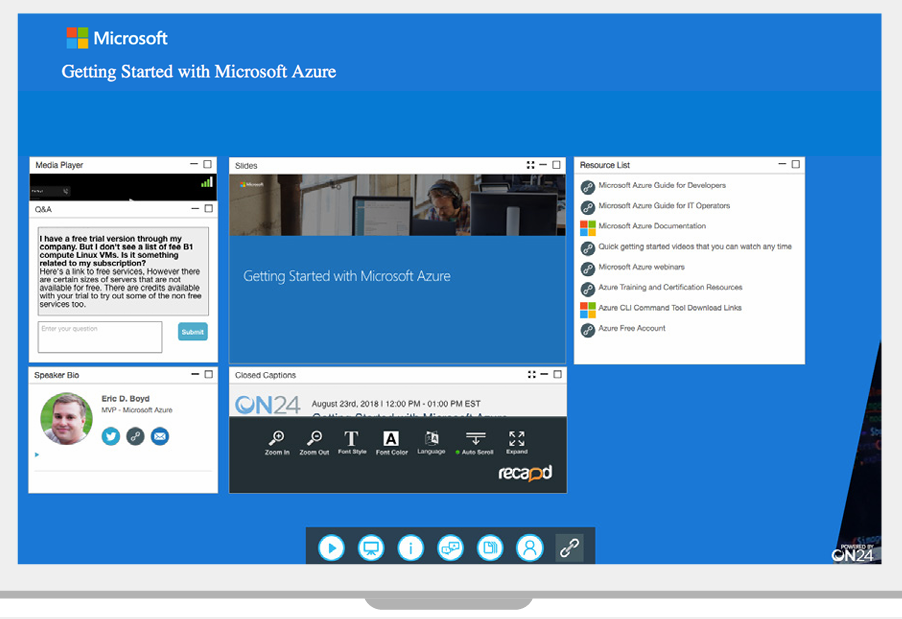
Task: Expand the small arrow under the speaker photo
Action: [37, 455]
